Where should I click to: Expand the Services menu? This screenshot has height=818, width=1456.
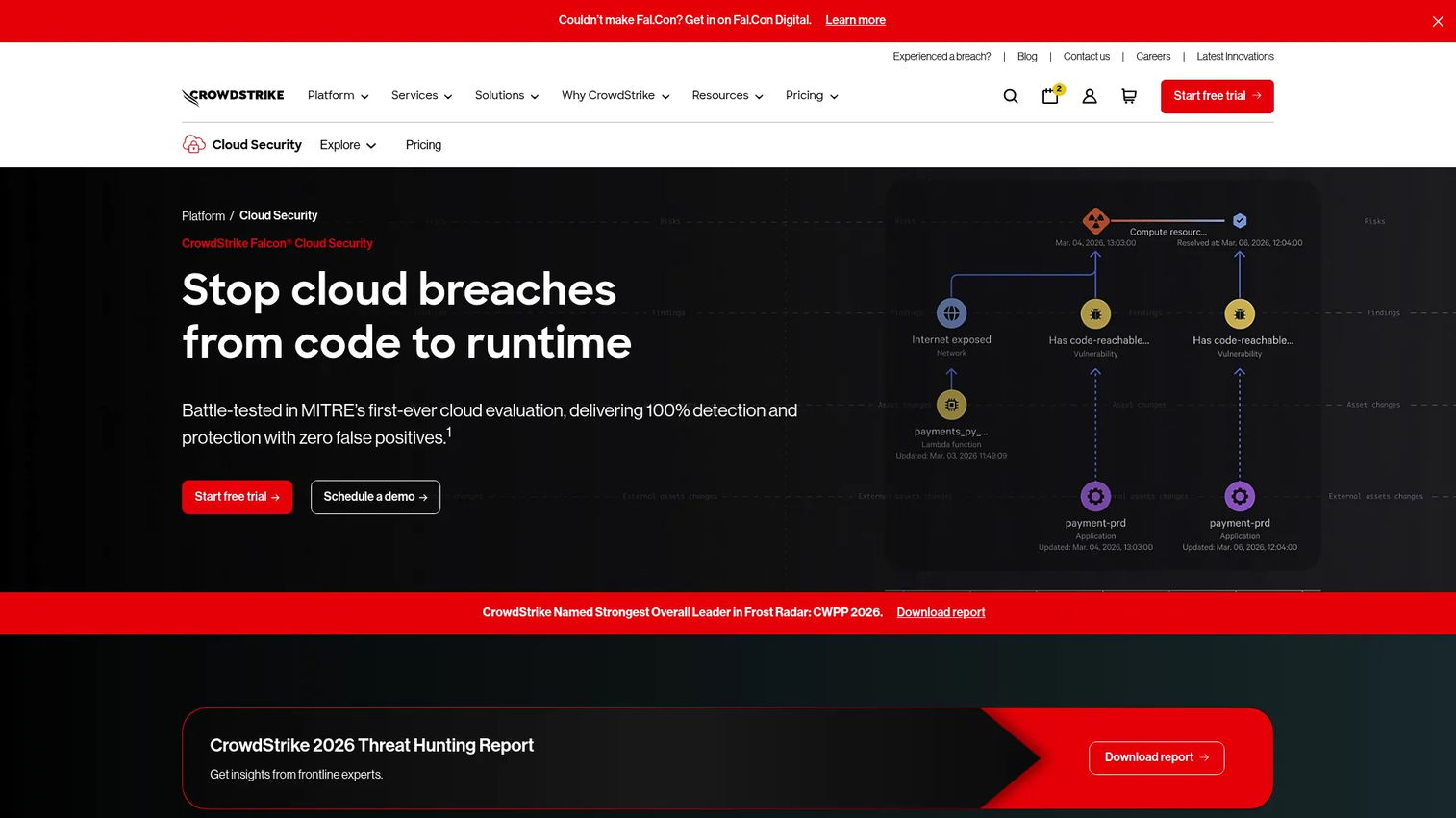click(x=421, y=95)
